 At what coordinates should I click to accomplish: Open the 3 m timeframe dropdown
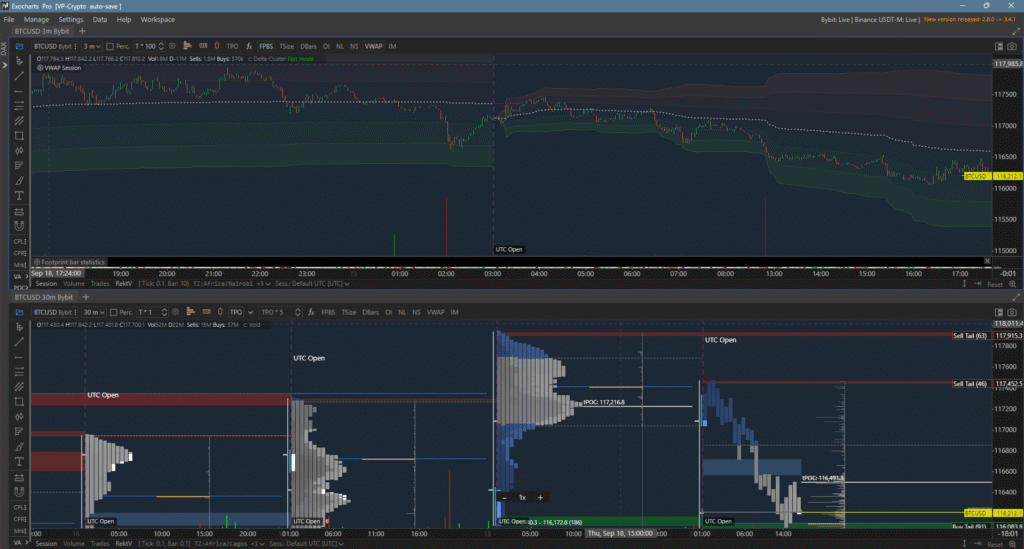[92, 46]
